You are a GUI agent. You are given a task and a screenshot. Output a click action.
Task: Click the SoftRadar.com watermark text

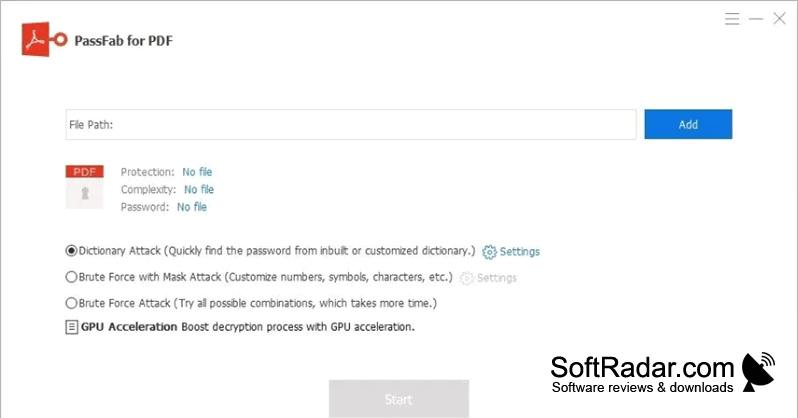pyautogui.click(x=642, y=367)
